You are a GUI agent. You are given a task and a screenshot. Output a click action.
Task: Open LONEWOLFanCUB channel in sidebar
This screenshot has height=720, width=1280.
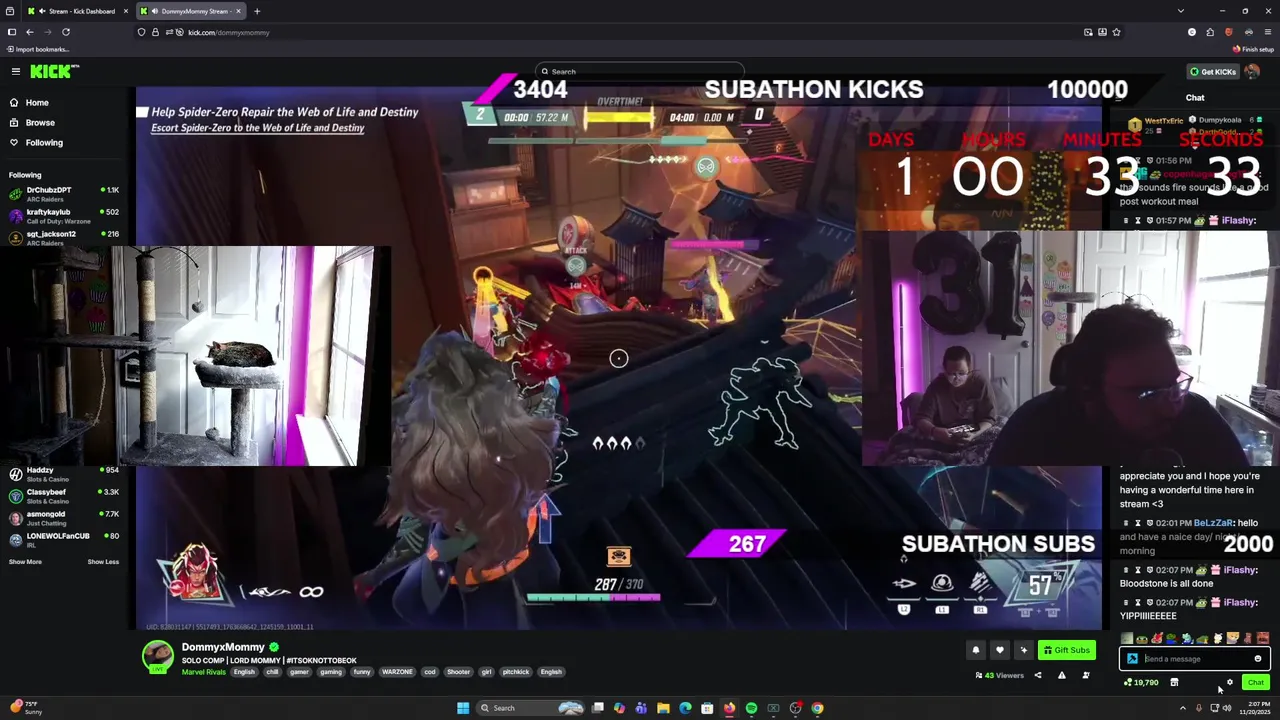pyautogui.click(x=64, y=539)
